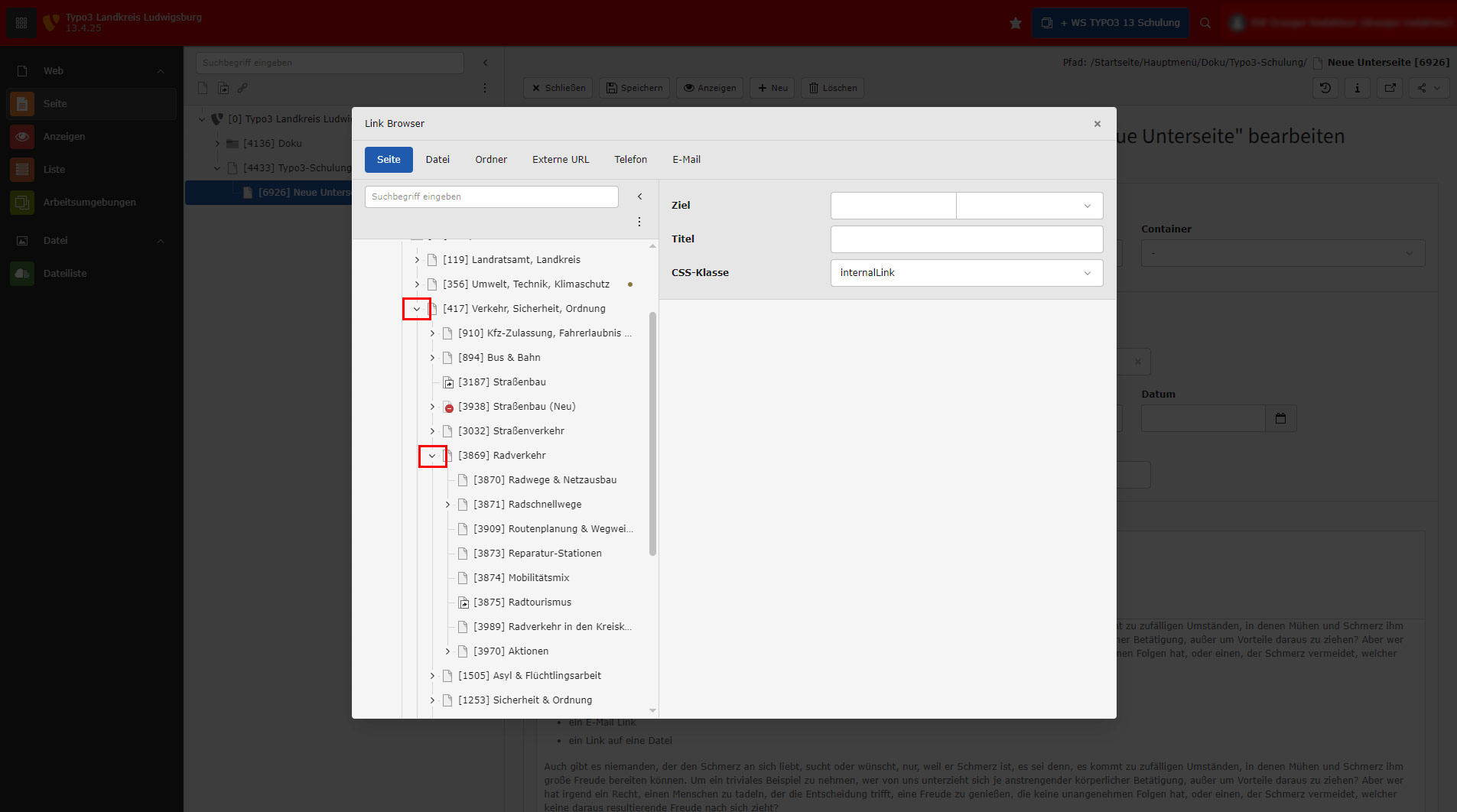Open the Ziel target dropdown

point(1029,206)
